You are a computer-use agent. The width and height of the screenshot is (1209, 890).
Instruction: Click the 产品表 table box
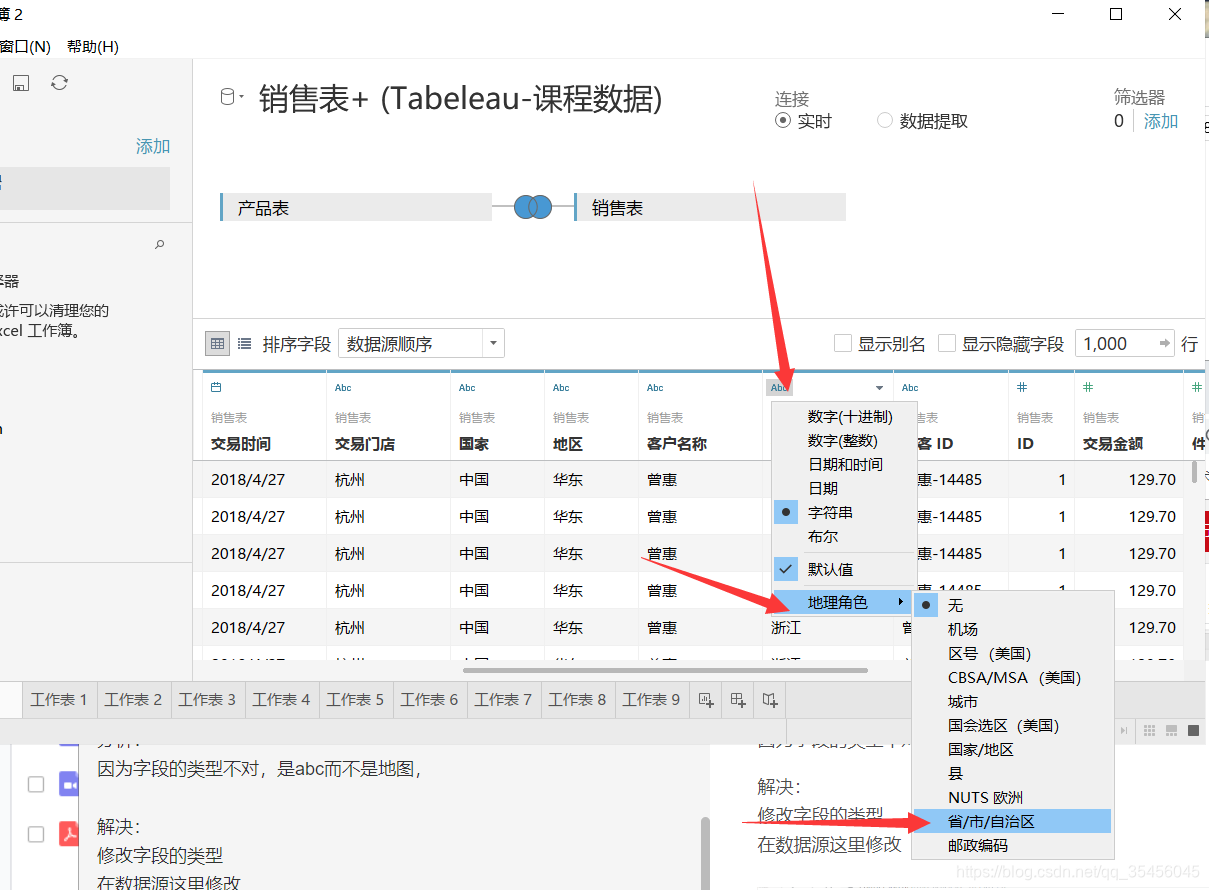[355, 207]
